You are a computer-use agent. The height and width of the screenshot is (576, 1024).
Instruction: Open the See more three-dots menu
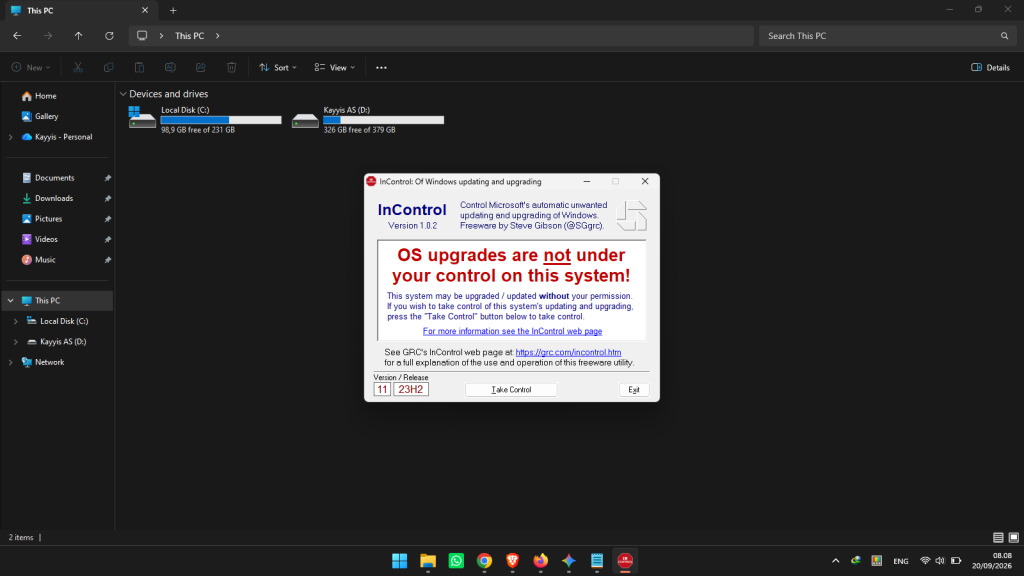381,67
